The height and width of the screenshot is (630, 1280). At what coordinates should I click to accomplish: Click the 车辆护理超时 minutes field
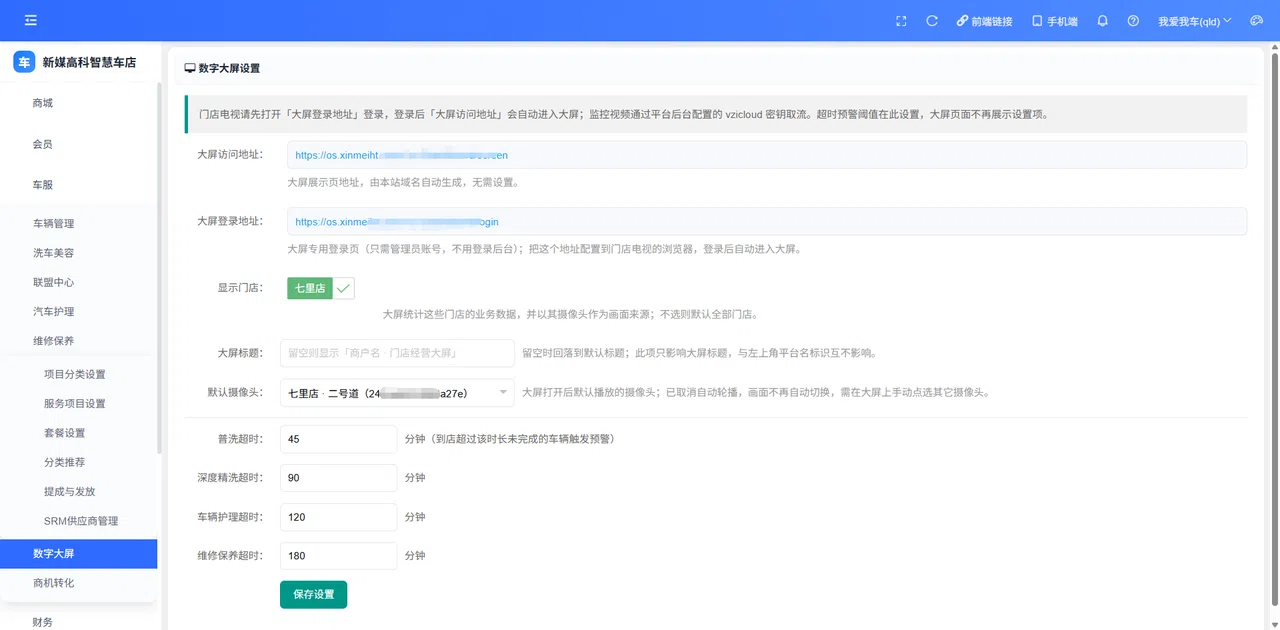pyautogui.click(x=339, y=517)
